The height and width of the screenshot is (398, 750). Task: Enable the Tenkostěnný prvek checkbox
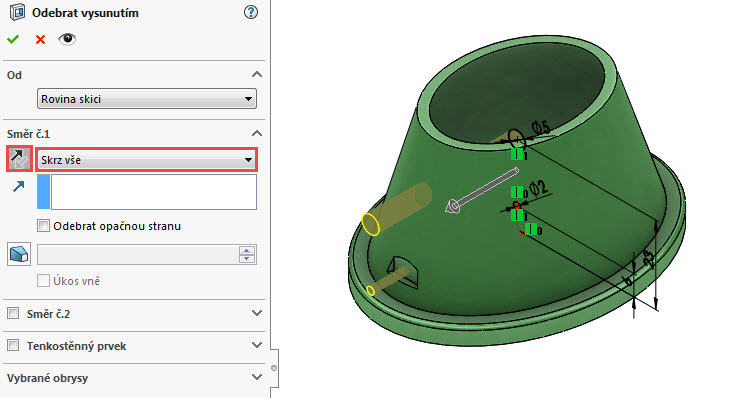point(13,345)
